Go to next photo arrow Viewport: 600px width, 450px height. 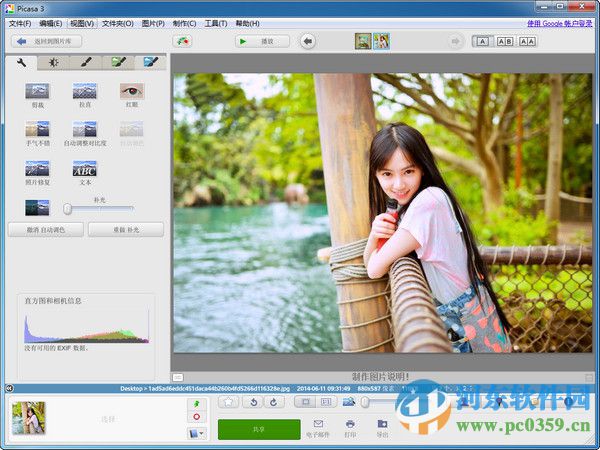point(455,41)
